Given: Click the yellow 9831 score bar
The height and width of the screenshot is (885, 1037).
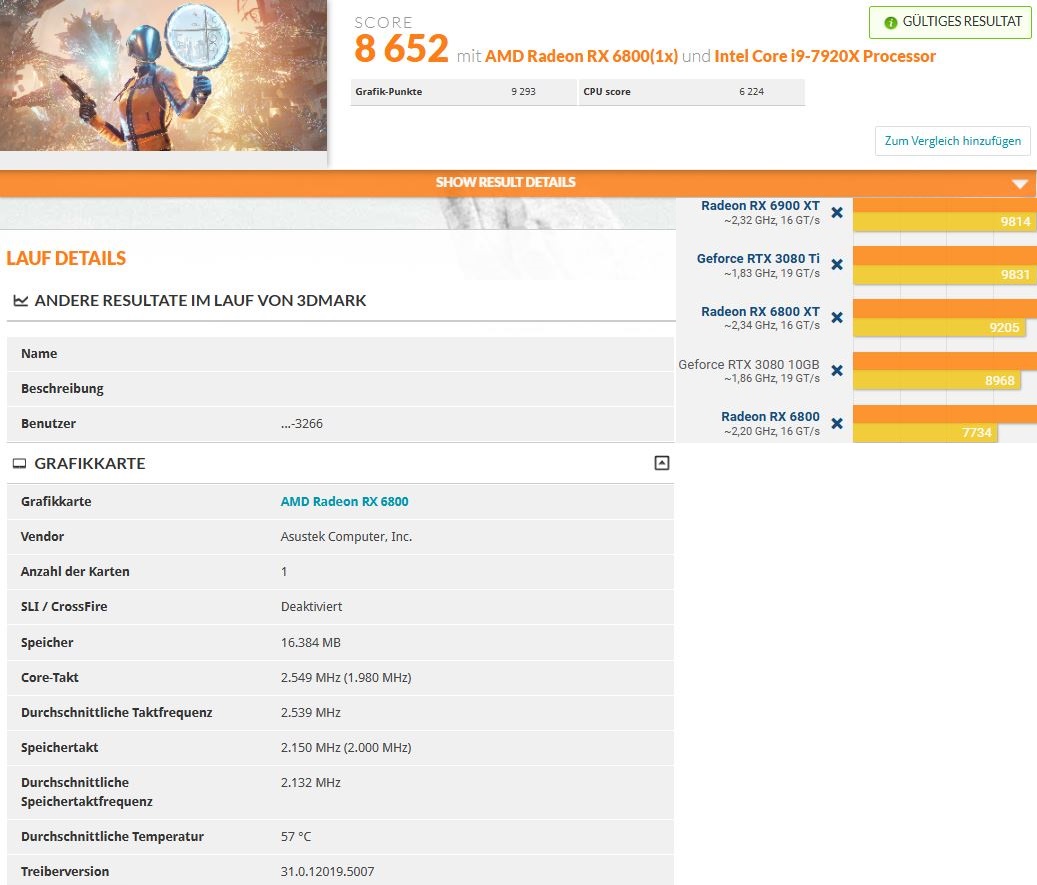Looking at the screenshot, I should [x=945, y=274].
